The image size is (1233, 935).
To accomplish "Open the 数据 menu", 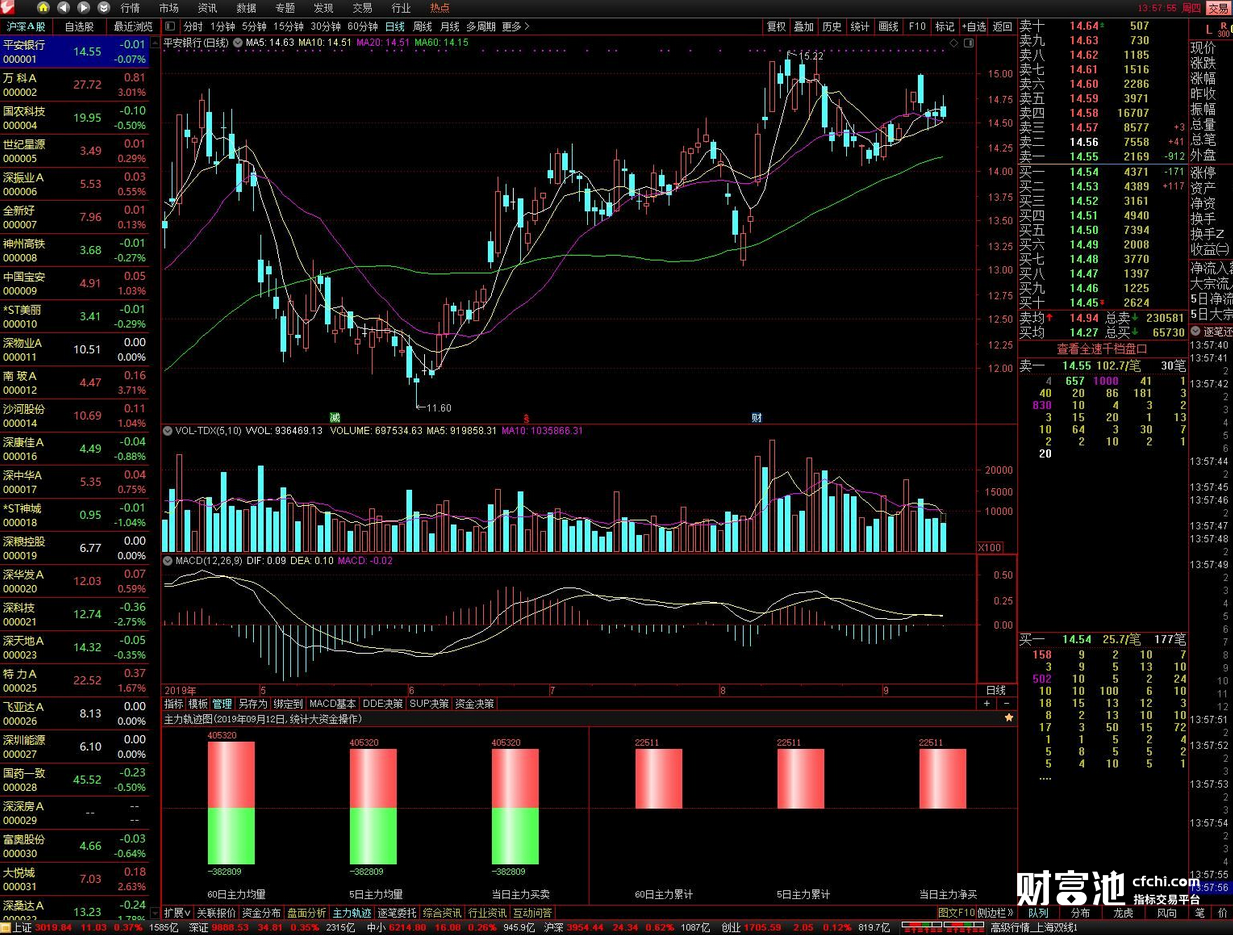I will click(x=246, y=8).
